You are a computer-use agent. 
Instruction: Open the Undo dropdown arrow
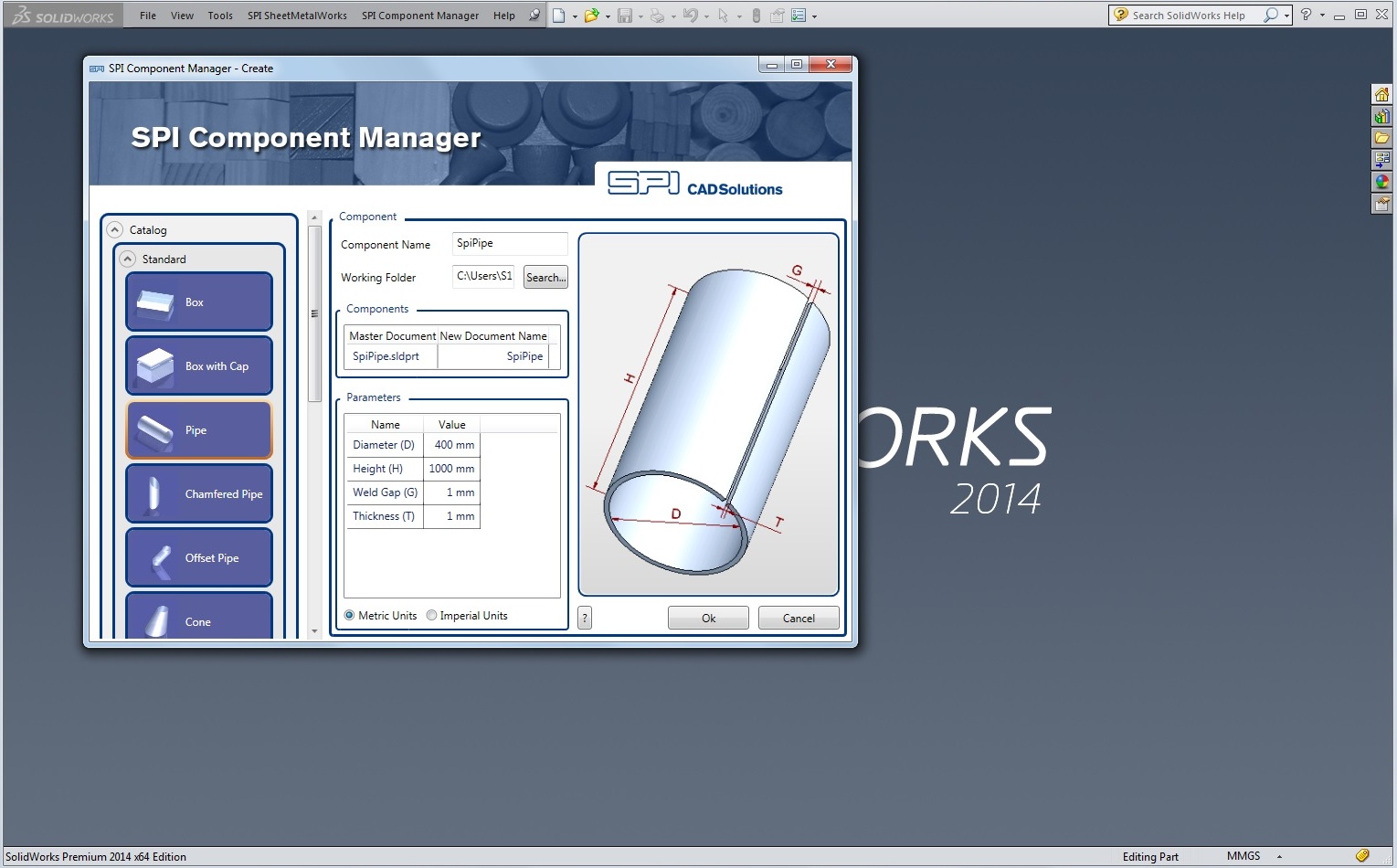pyautogui.click(x=706, y=16)
